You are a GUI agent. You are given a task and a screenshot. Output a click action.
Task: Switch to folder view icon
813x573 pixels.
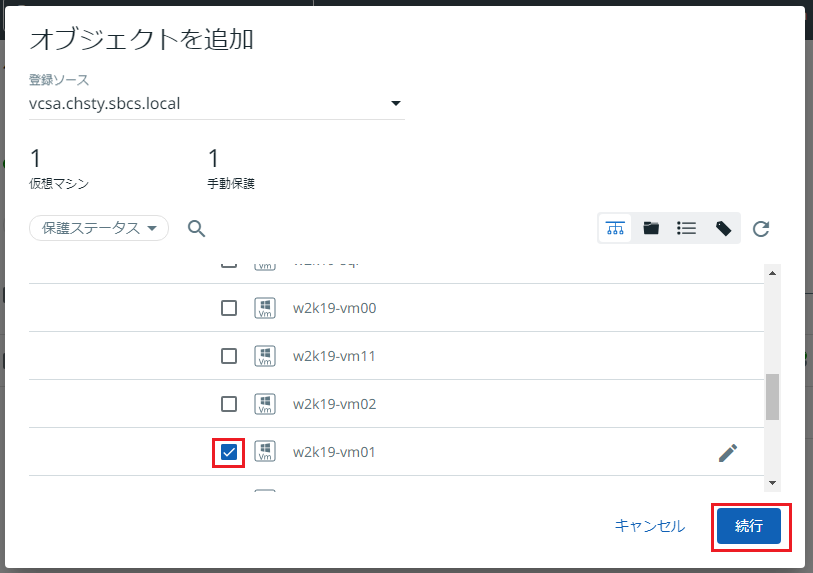tap(651, 228)
